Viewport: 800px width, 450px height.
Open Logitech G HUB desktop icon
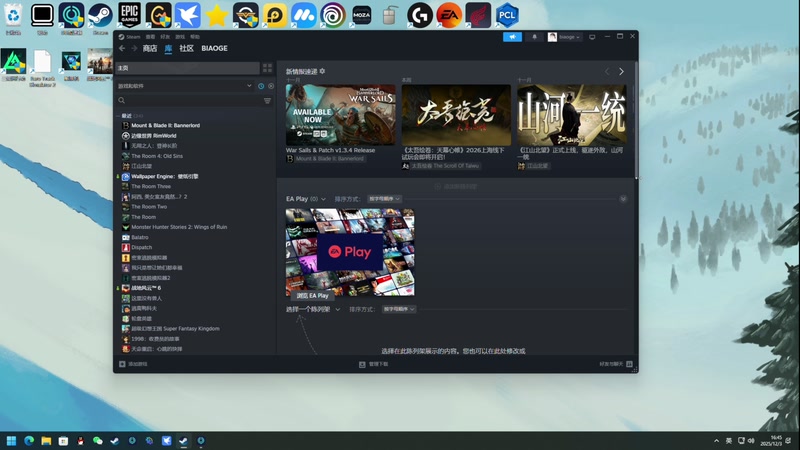click(x=420, y=15)
